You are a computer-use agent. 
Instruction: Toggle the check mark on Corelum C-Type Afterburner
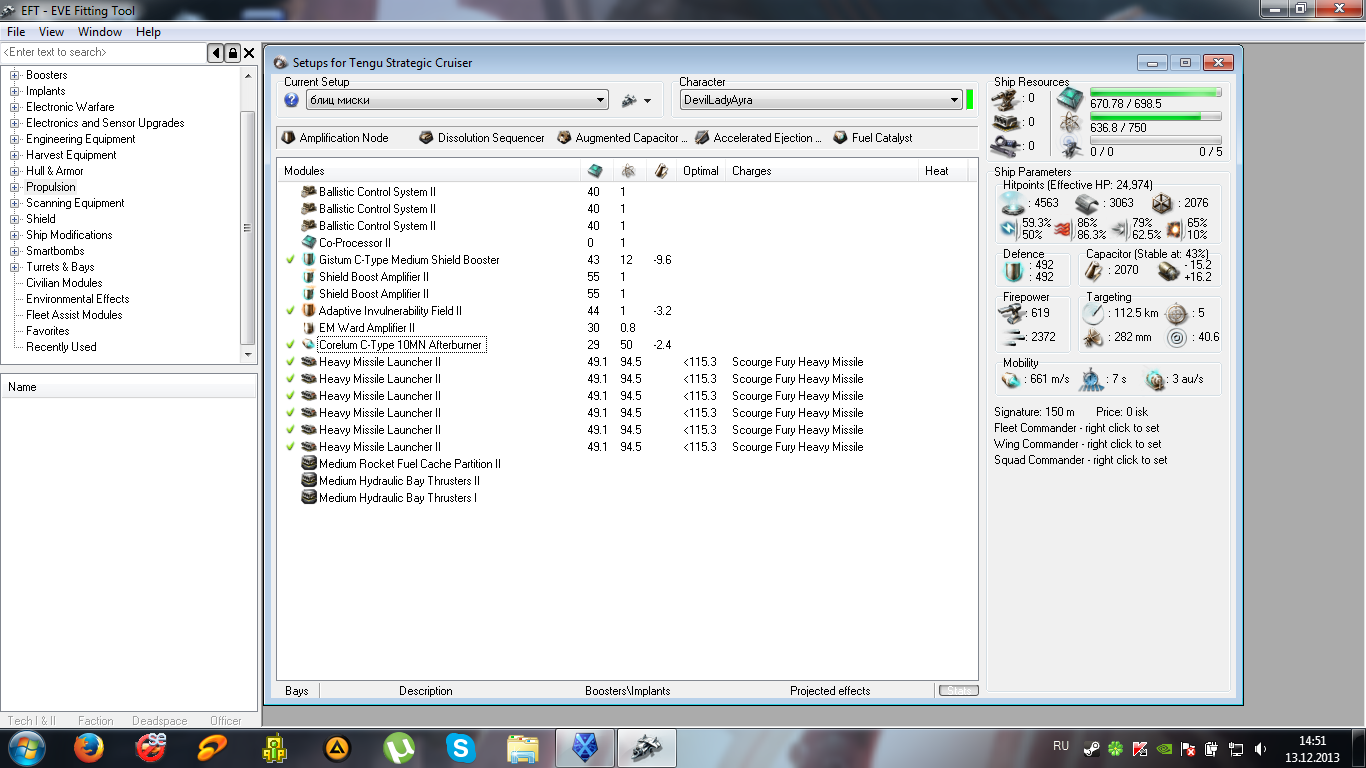click(x=291, y=345)
